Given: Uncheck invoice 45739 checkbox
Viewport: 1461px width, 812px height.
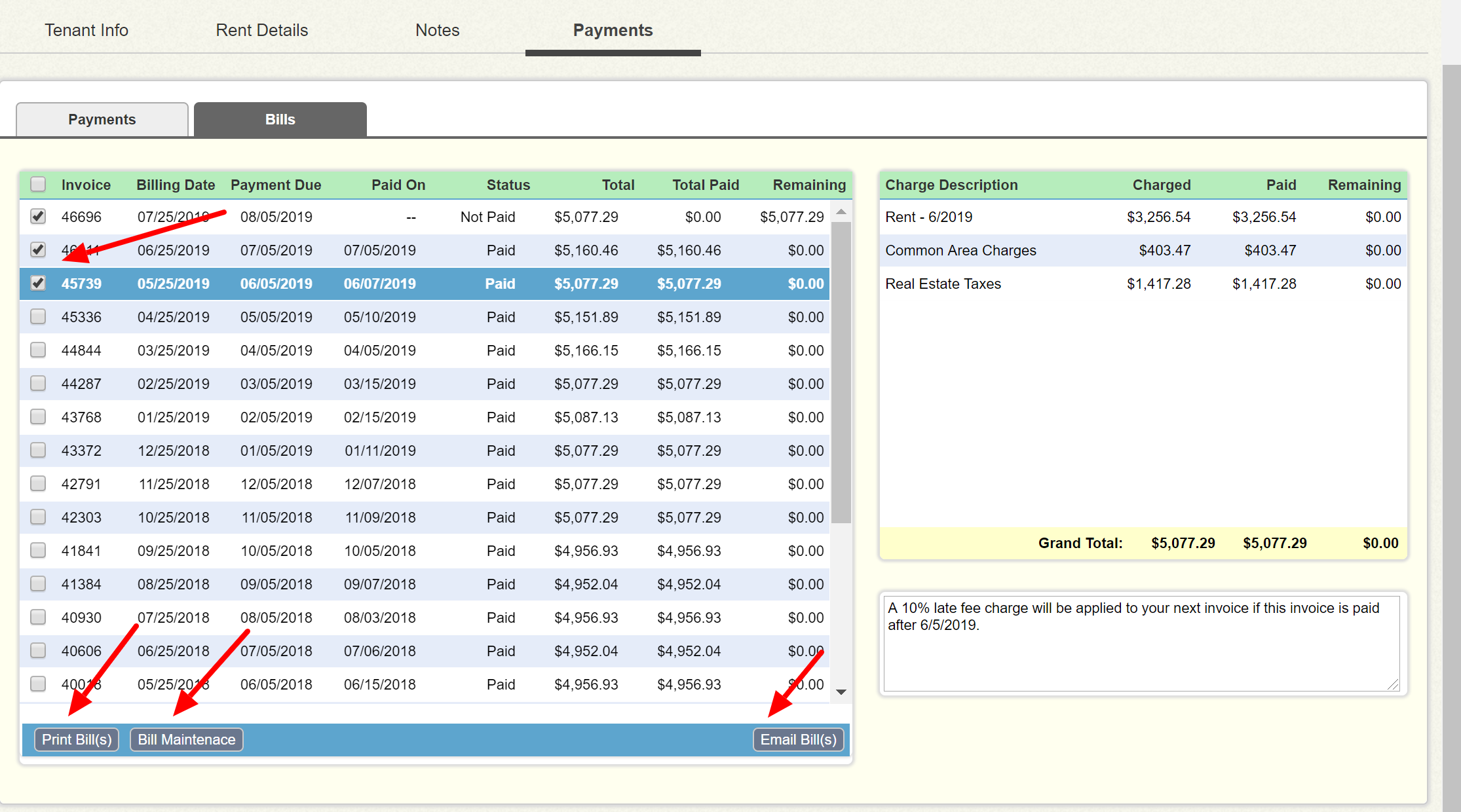Looking at the screenshot, I should pyautogui.click(x=38, y=283).
